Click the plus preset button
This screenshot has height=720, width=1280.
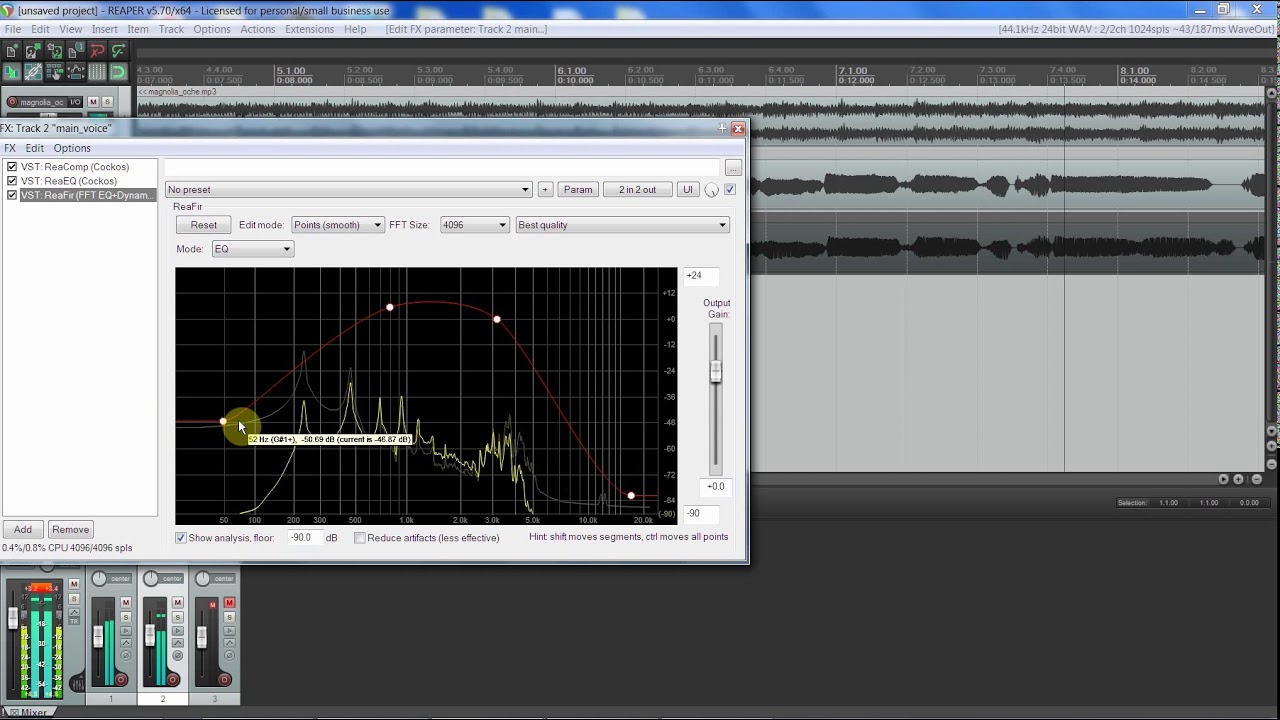(545, 190)
